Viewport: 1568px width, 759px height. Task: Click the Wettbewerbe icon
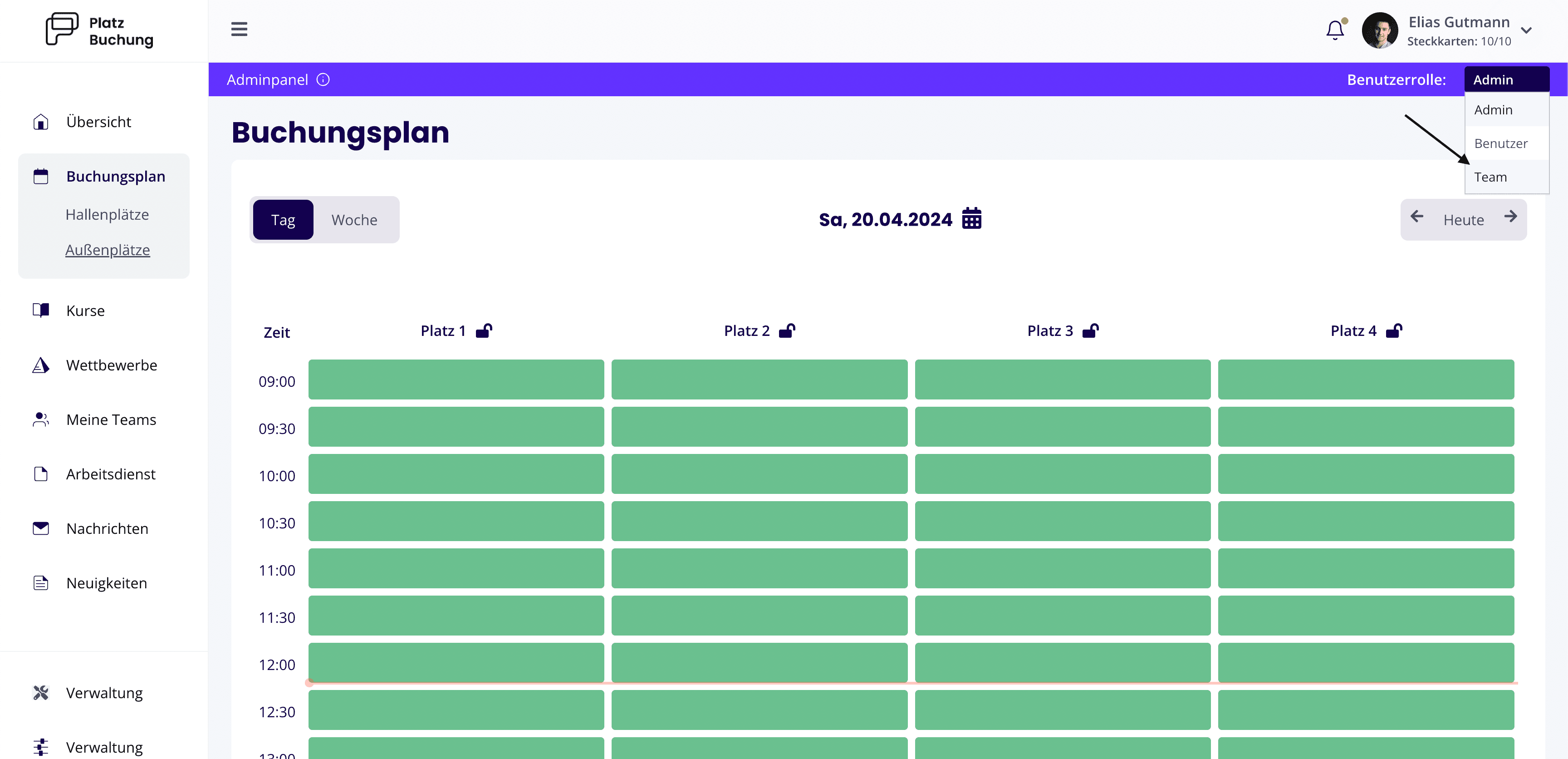pos(41,365)
